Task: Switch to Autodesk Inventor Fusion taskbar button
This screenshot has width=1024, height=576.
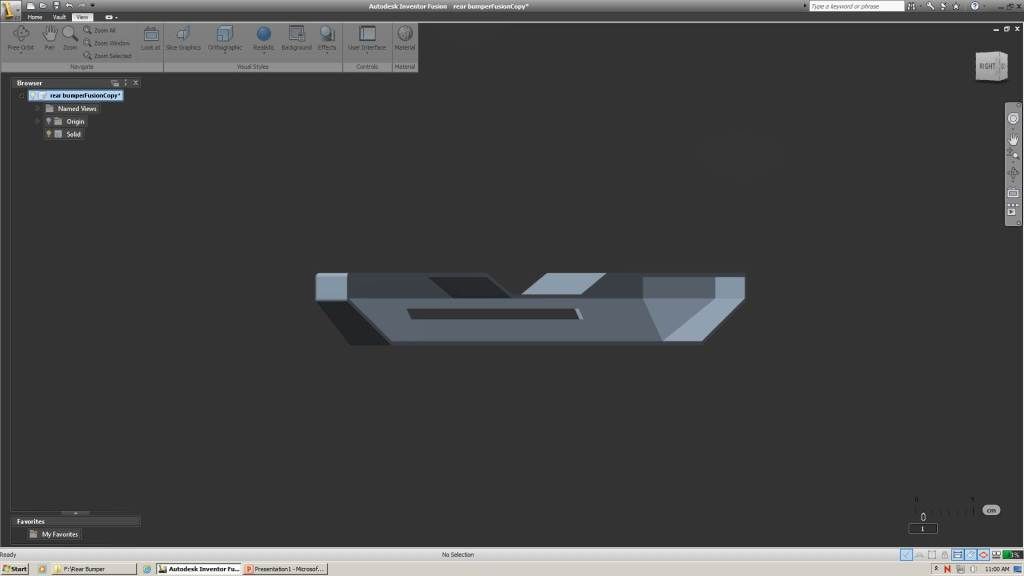Action: [199, 569]
